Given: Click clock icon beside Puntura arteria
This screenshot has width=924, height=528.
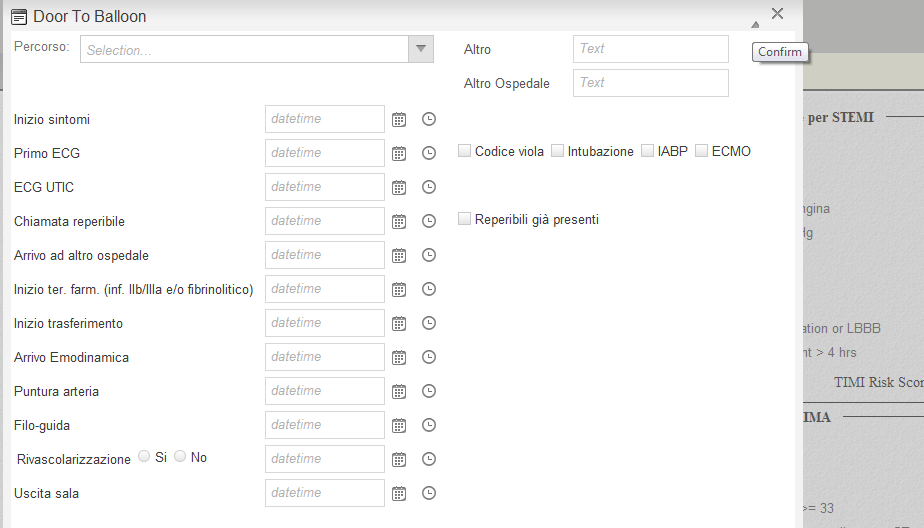Looking at the screenshot, I should click(x=429, y=391).
